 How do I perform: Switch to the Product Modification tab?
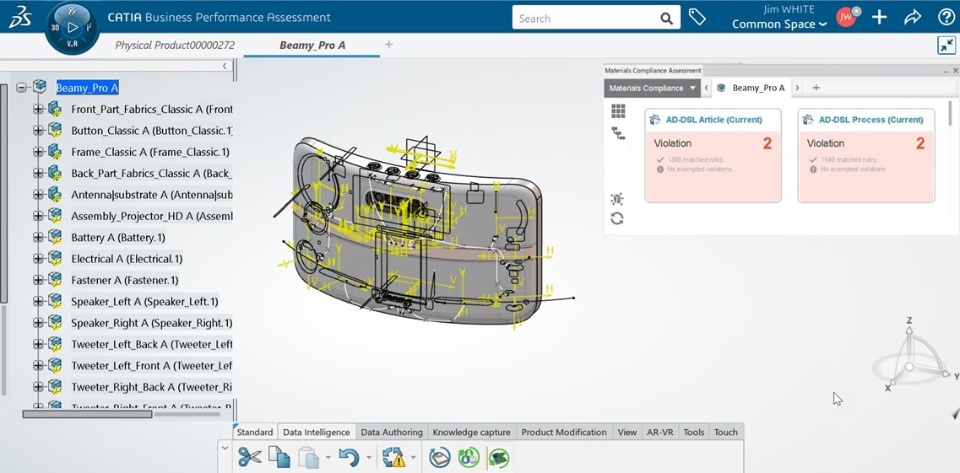(564, 432)
